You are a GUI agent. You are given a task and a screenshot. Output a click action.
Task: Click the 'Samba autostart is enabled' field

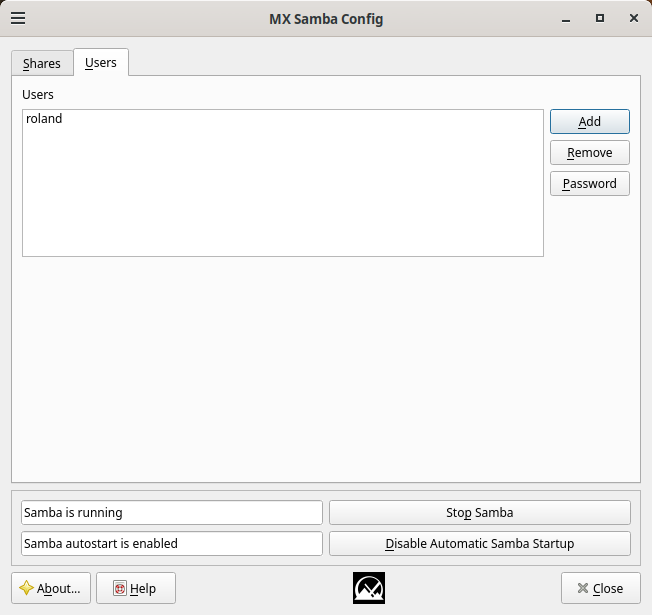click(171, 544)
